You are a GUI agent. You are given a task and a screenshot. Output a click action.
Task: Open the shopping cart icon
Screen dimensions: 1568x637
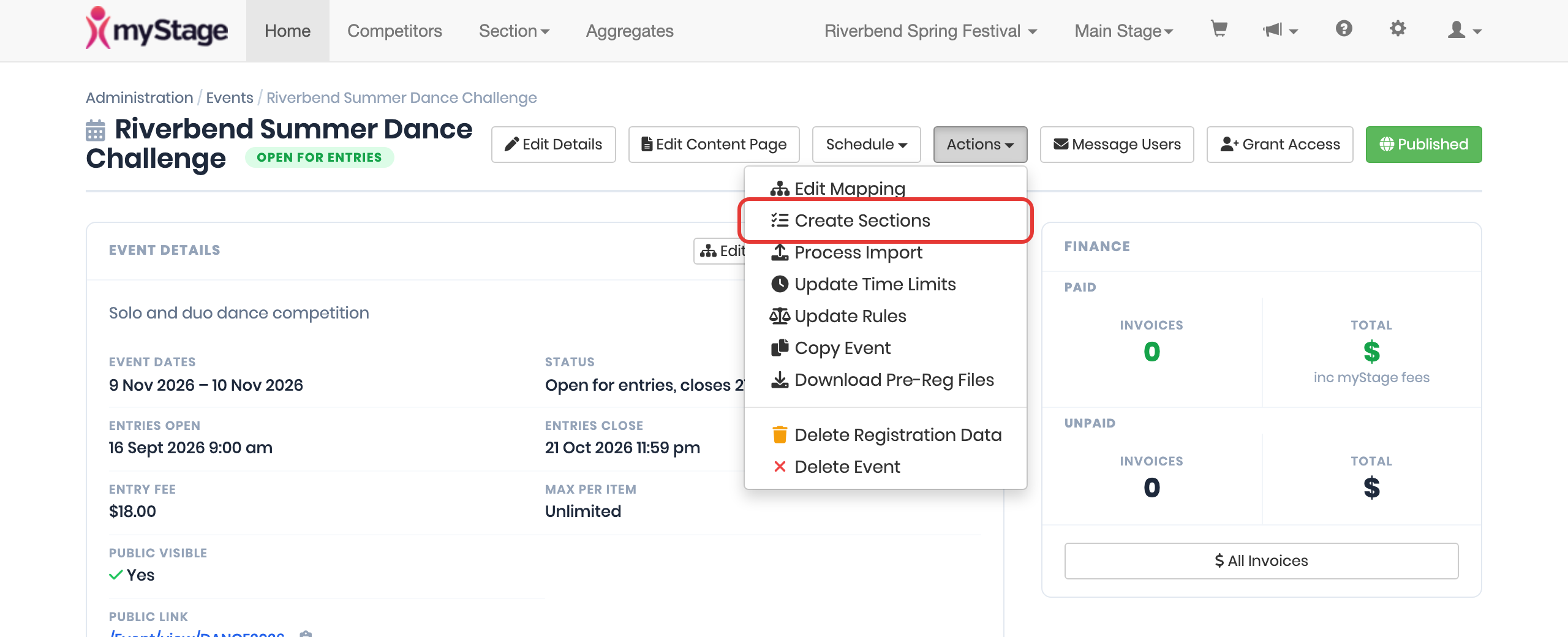pyautogui.click(x=1219, y=29)
